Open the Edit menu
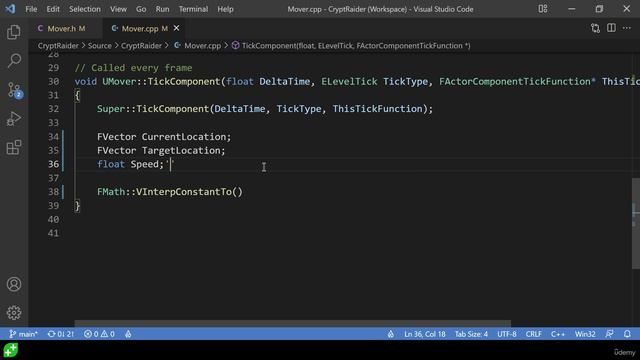Image resolution: width=640 pixels, height=360 pixels. pyautogui.click(x=53, y=9)
